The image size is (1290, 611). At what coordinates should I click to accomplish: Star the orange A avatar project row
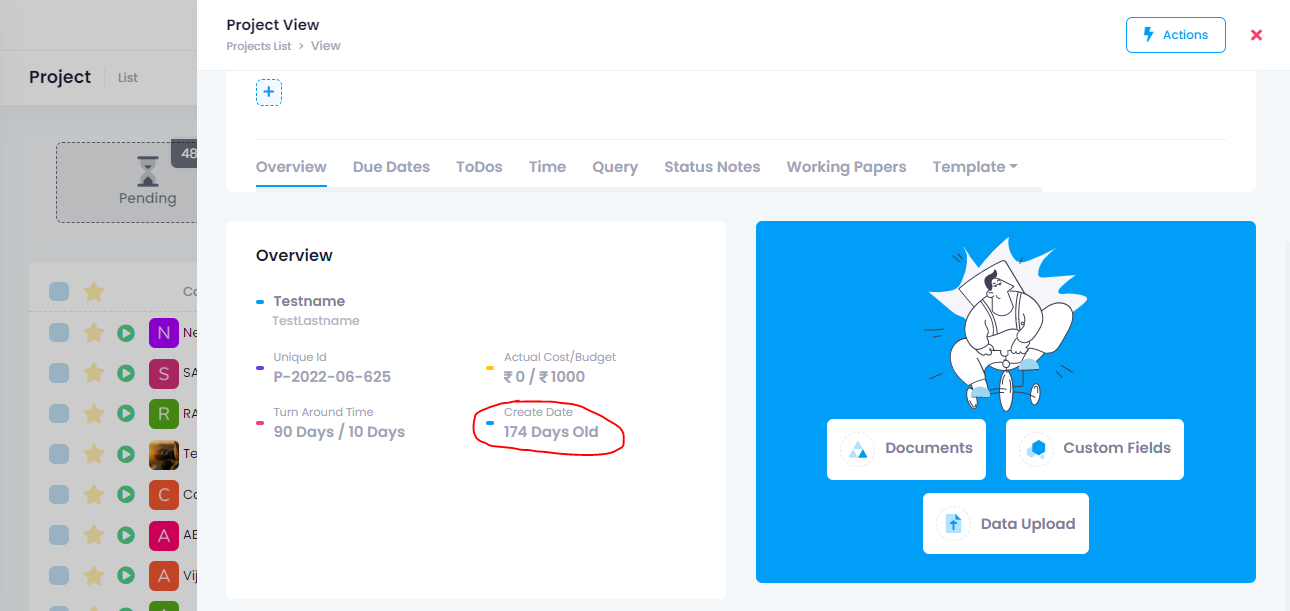(93, 576)
